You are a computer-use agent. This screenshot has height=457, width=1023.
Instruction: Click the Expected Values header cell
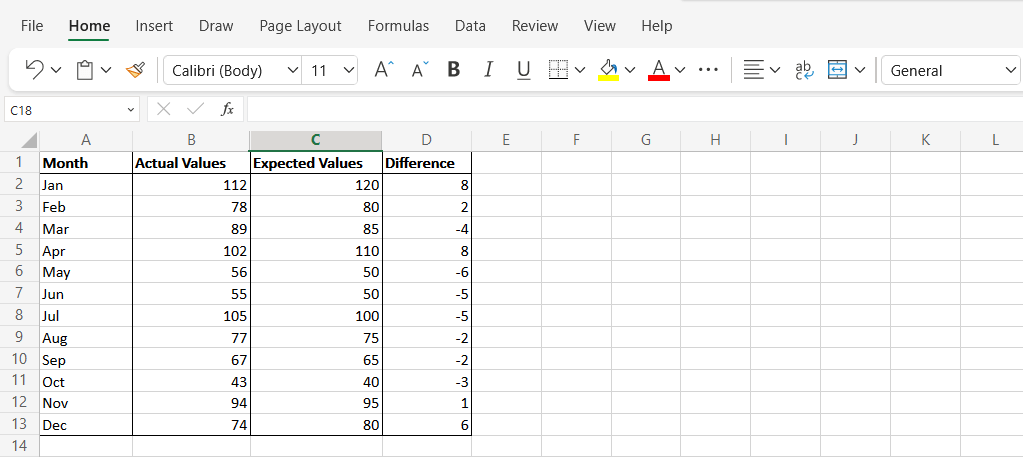tap(316, 163)
